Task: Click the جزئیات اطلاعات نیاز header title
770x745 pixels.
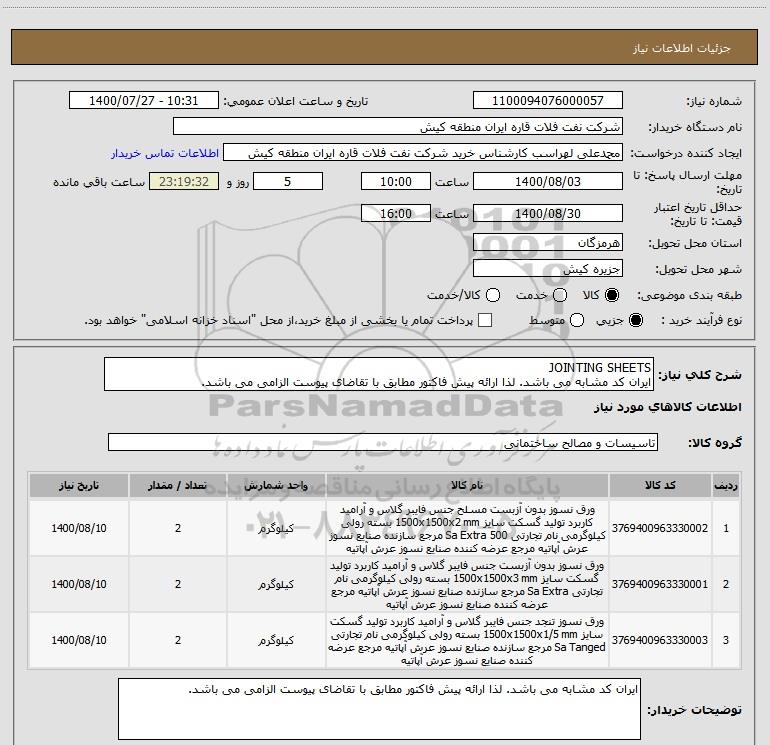Action: [x=681, y=48]
